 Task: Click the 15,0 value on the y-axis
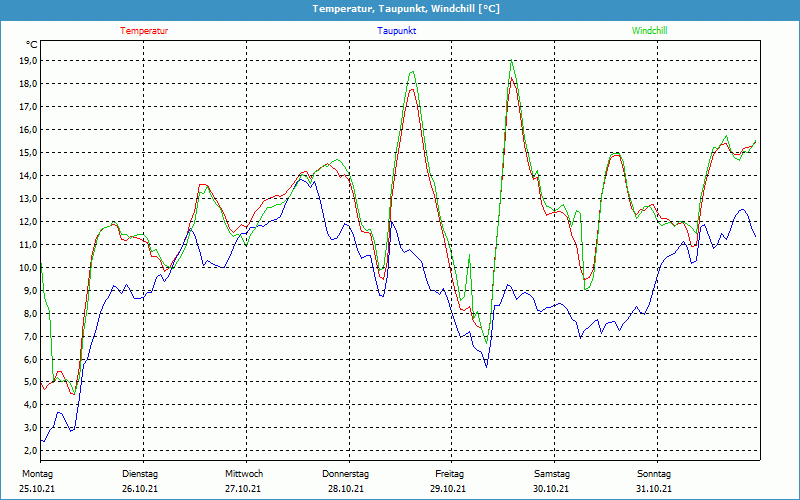28,152
